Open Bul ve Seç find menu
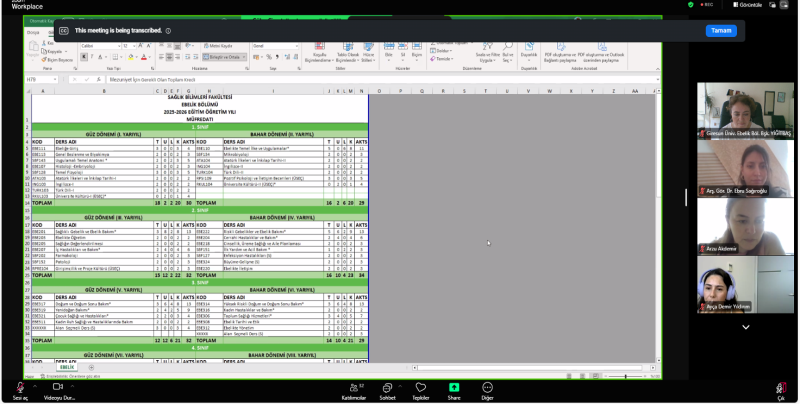Viewport: 800px width, 404px height. 508,53
